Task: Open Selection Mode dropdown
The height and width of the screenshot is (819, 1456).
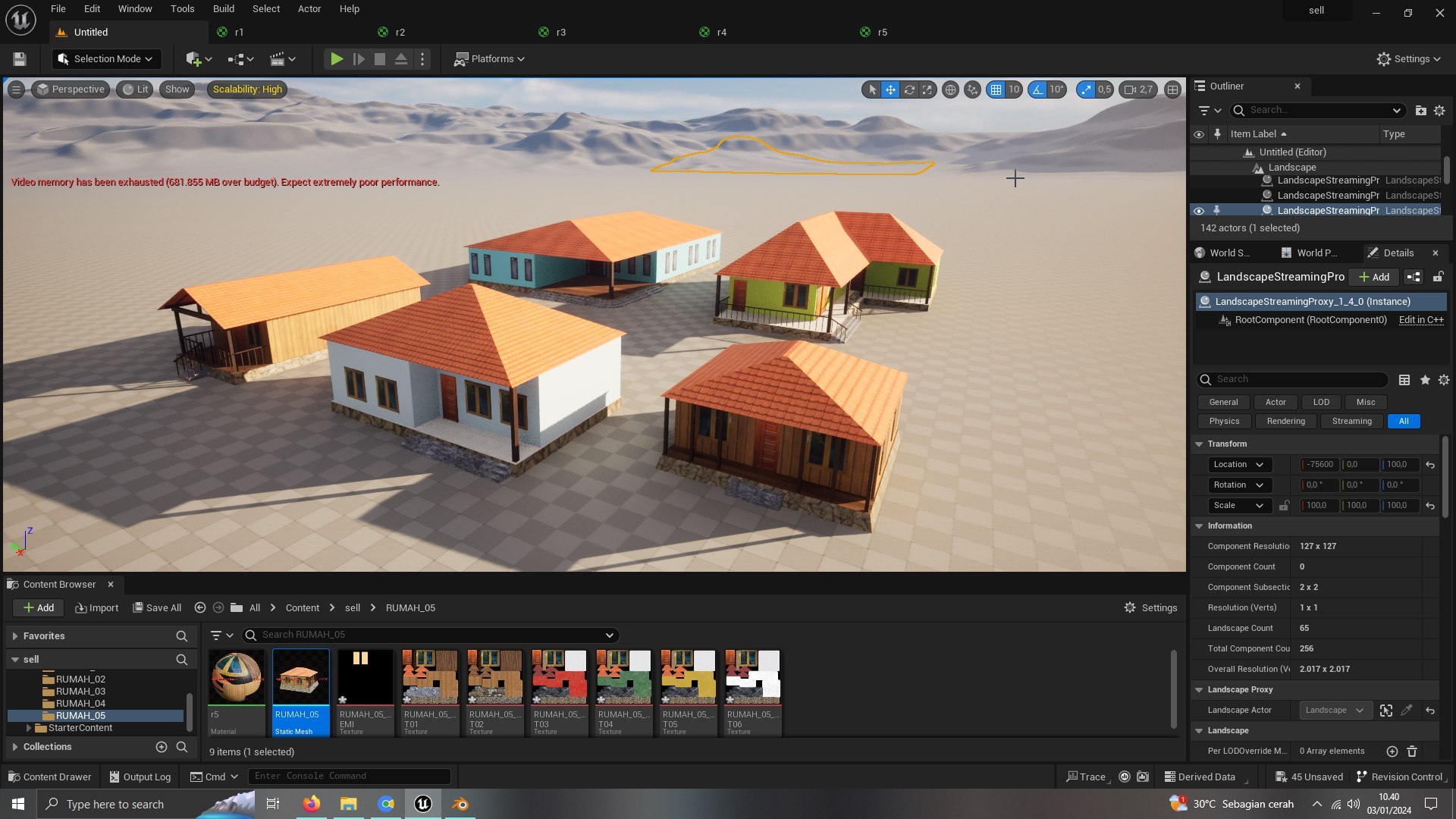Action: click(105, 59)
